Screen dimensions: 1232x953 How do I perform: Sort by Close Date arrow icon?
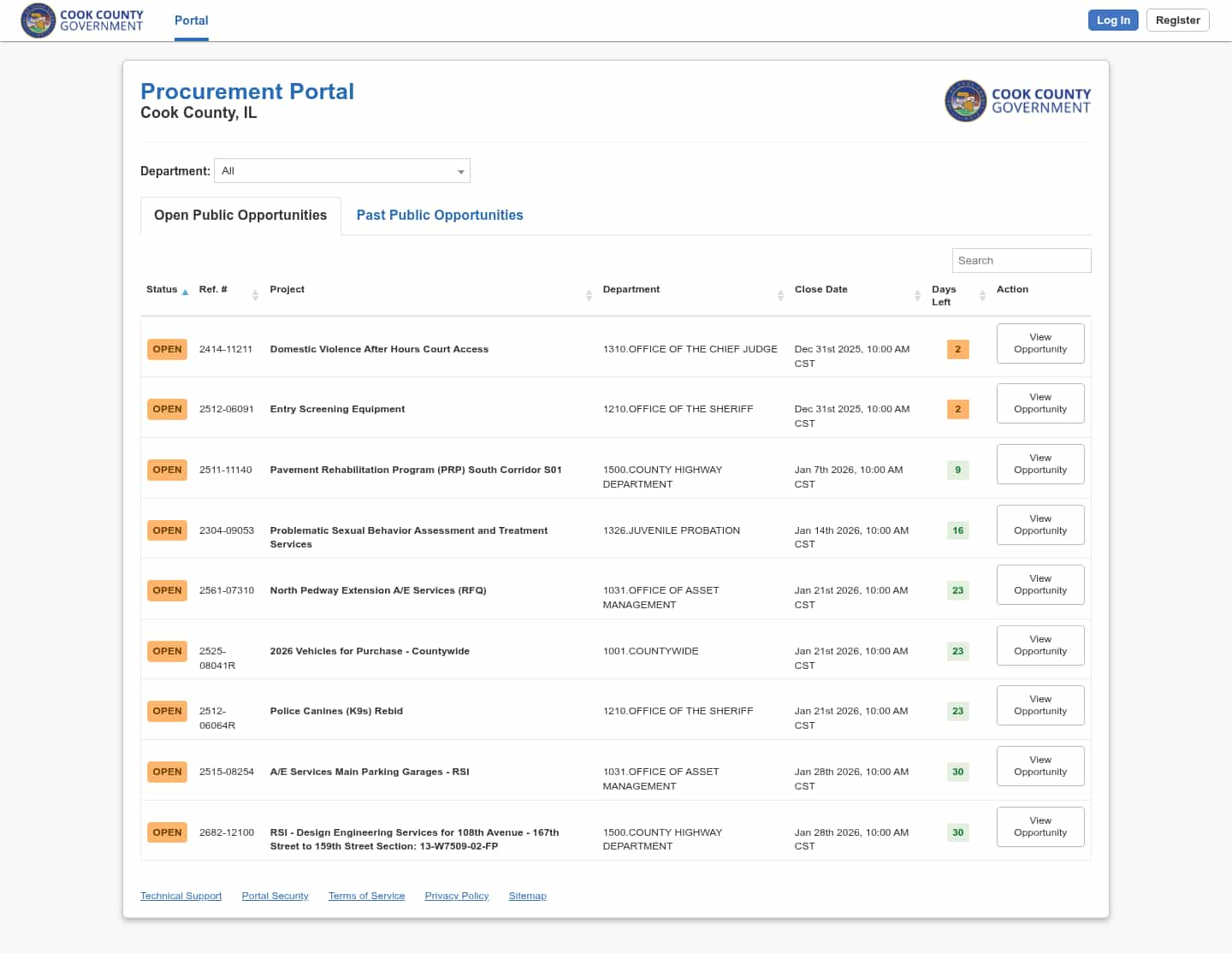(917, 295)
